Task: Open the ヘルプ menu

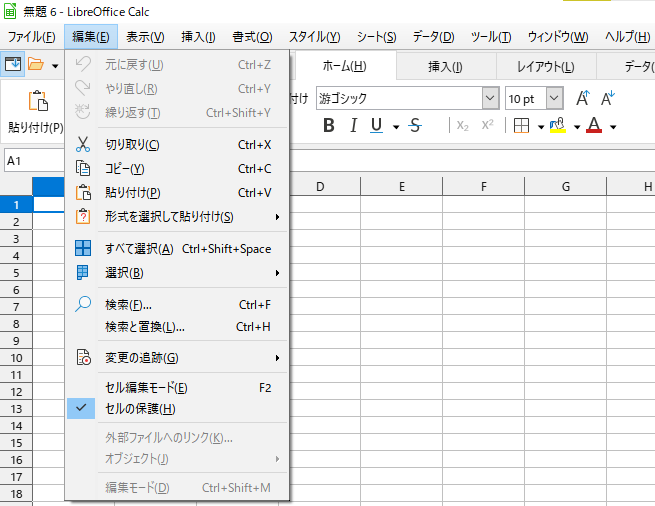Action: point(627,37)
